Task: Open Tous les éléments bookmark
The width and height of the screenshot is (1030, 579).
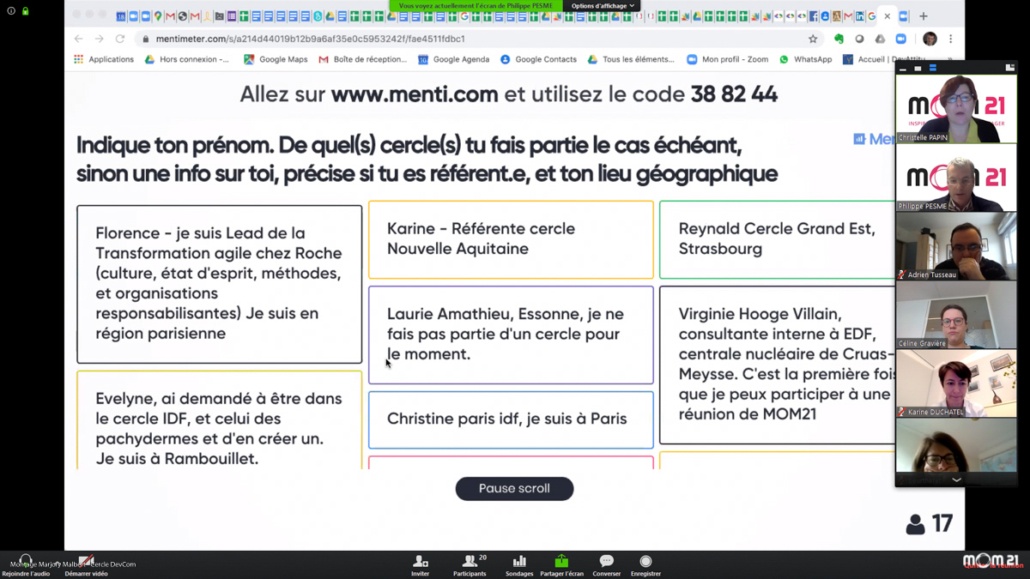Action: pyautogui.click(x=631, y=59)
